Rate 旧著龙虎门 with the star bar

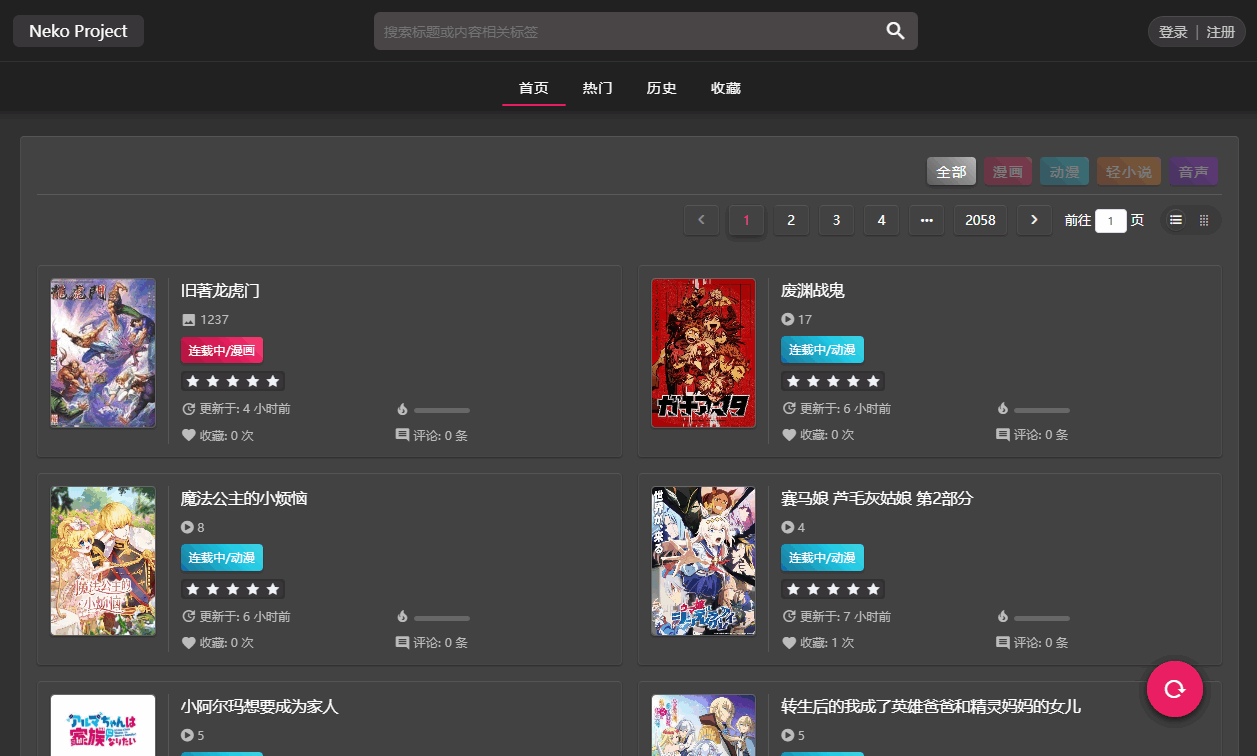pyautogui.click(x=233, y=381)
